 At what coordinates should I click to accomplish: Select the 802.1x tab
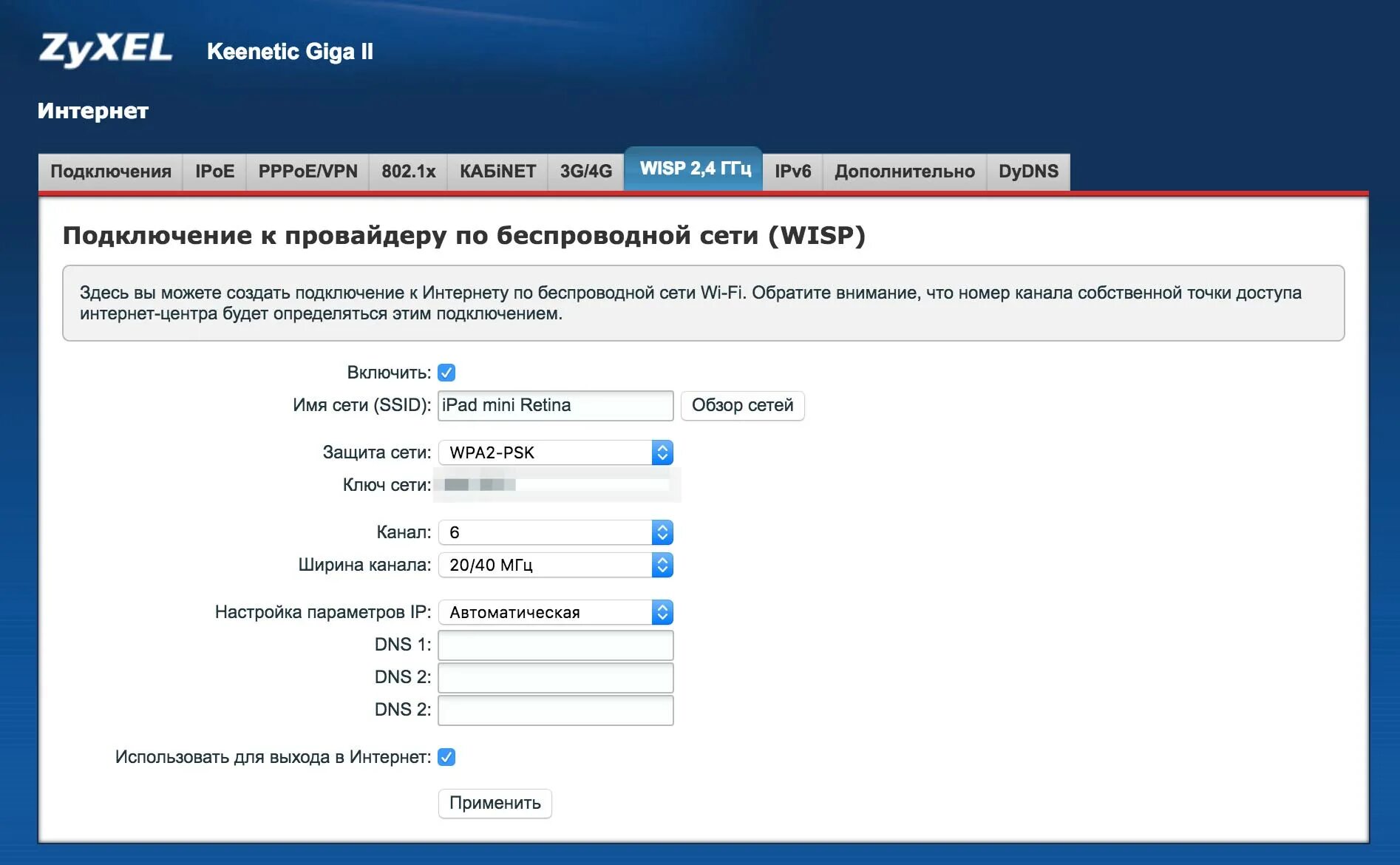pyautogui.click(x=408, y=172)
